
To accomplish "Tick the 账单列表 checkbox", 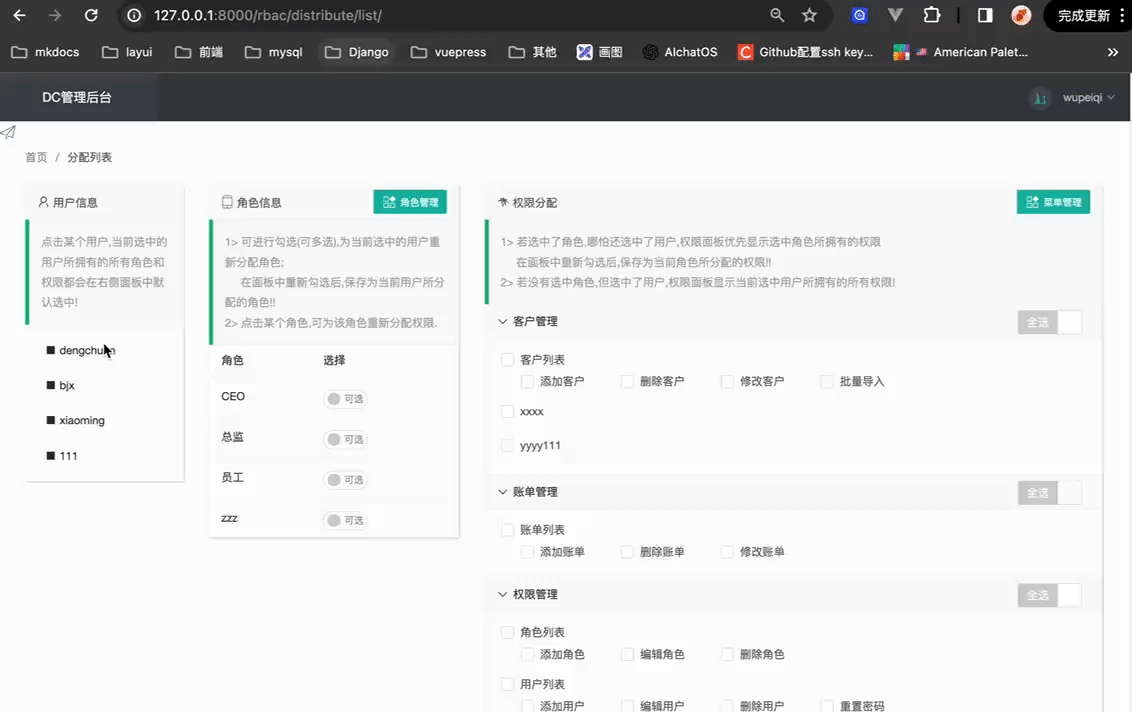I will tap(507, 530).
